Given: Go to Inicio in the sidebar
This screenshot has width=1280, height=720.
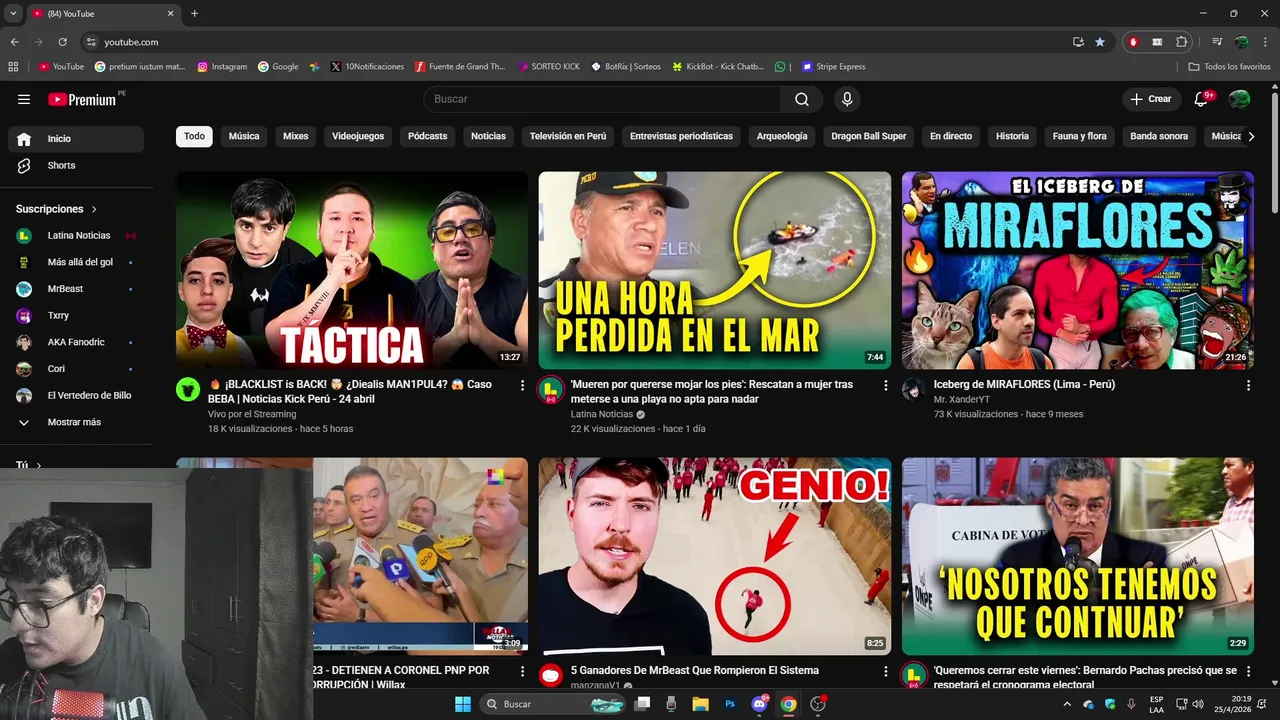Looking at the screenshot, I should coord(76,139).
